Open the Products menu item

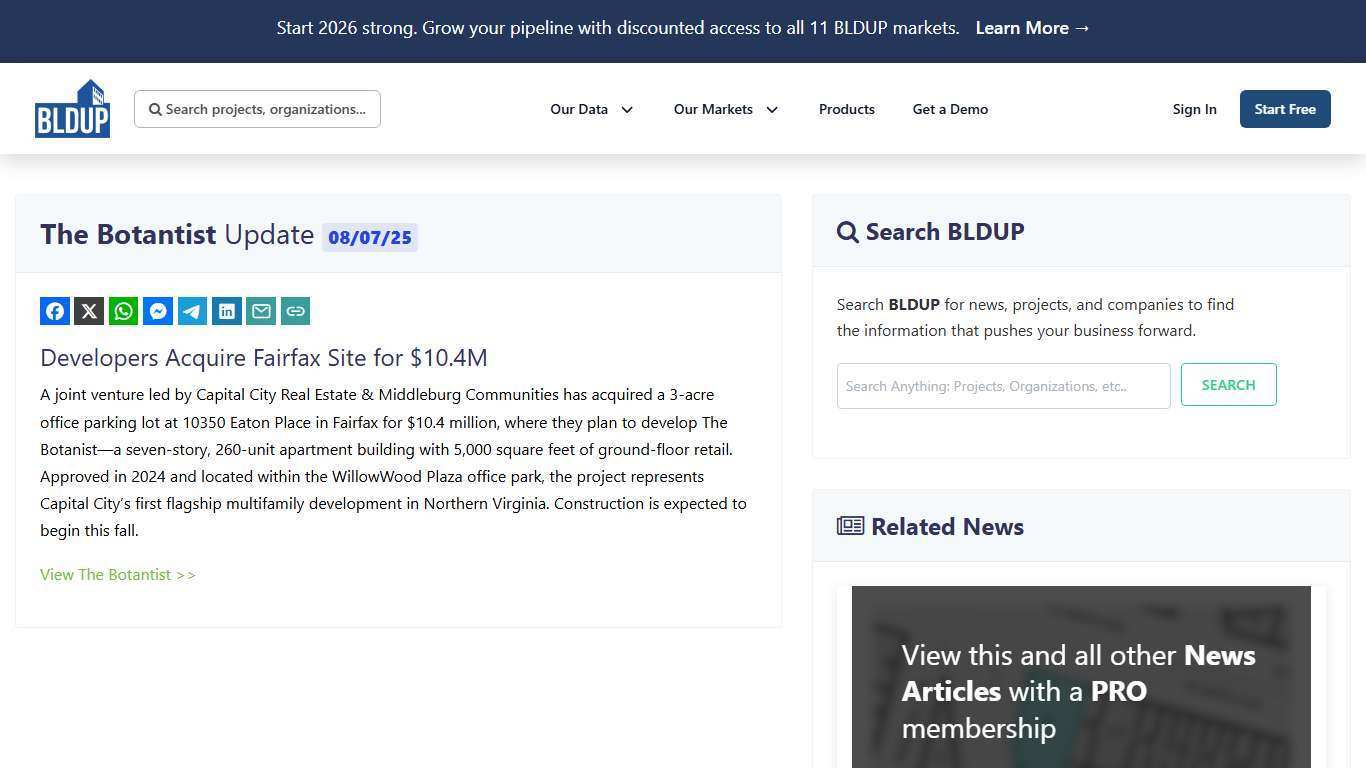pyautogui.click(x=846, y=109)
